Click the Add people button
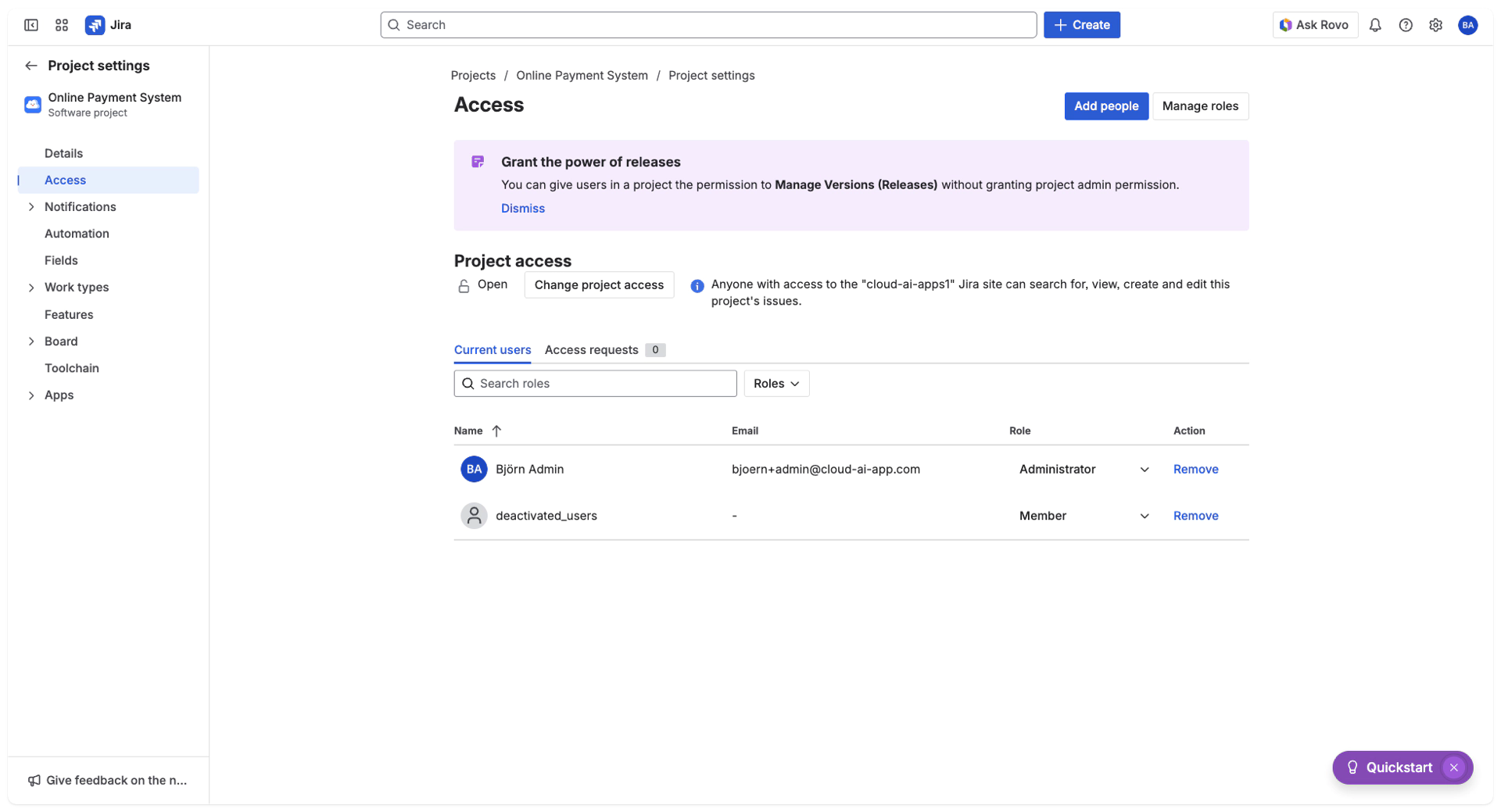1501x812 pixels. pos(1105,106)
